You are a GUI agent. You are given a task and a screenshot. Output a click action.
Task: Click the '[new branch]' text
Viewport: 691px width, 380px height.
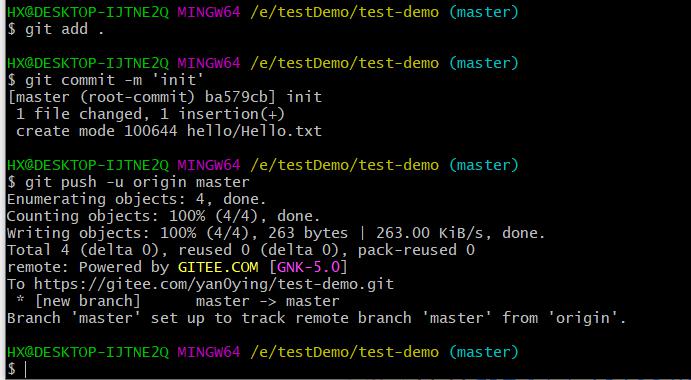tap(88, 302)
